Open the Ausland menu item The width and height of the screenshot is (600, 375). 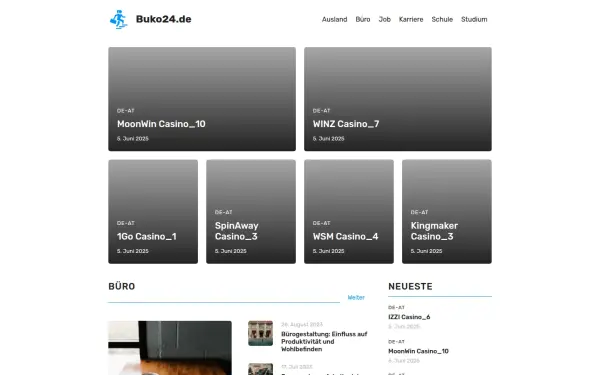pos(334,19)
